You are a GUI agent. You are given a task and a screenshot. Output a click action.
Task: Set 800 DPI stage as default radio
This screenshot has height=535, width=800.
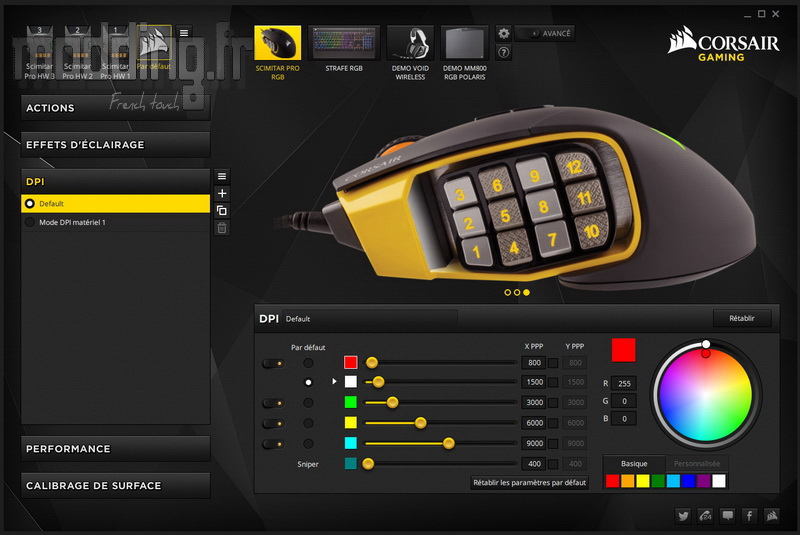(308, 363)
